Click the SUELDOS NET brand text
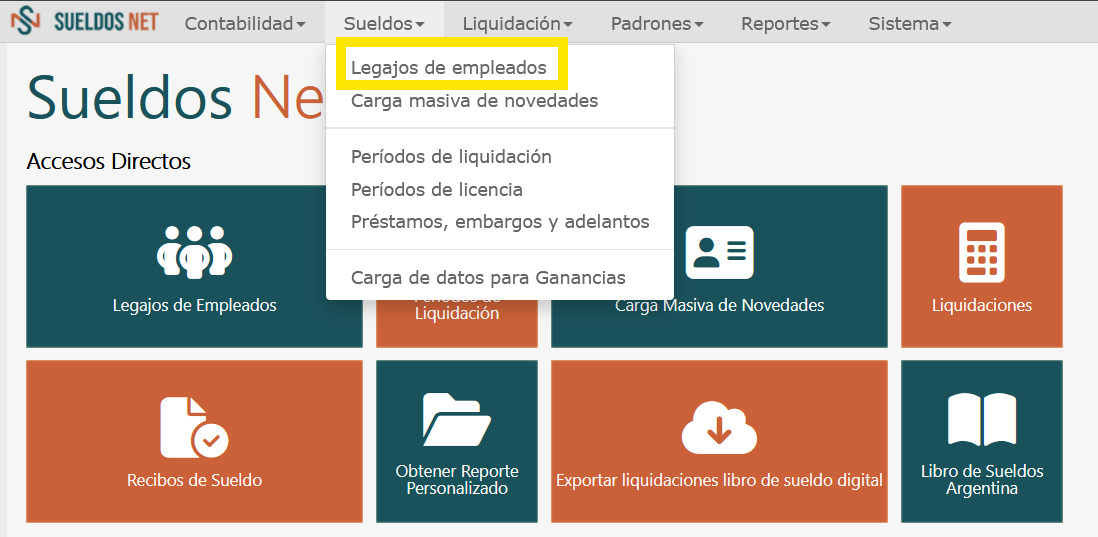The width and height of the screenshot is (1098, 537). [106, 22]
